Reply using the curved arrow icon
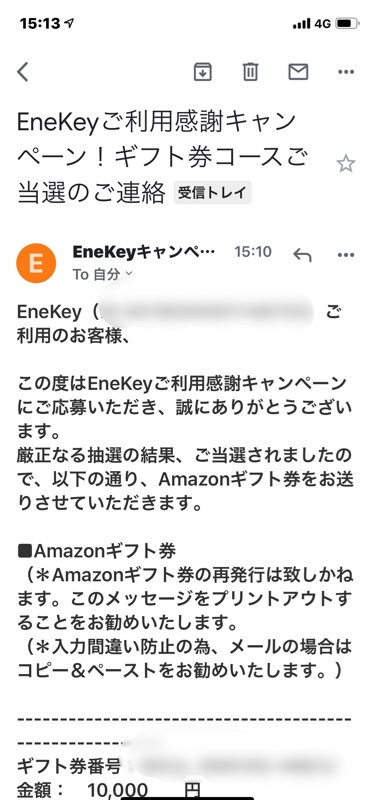 coord(302,255)
